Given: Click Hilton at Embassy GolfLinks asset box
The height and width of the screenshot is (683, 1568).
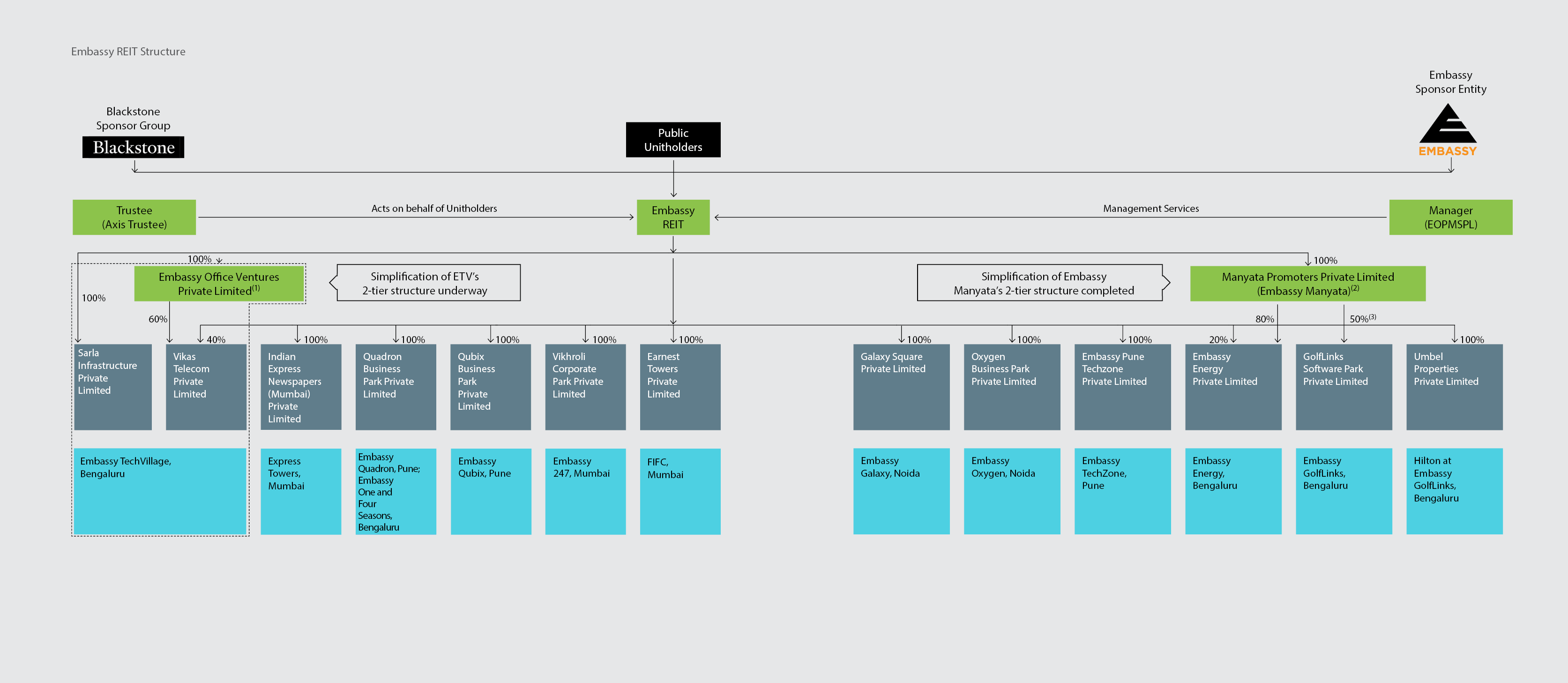Looking at the screenshot, I should point(1455,492).
